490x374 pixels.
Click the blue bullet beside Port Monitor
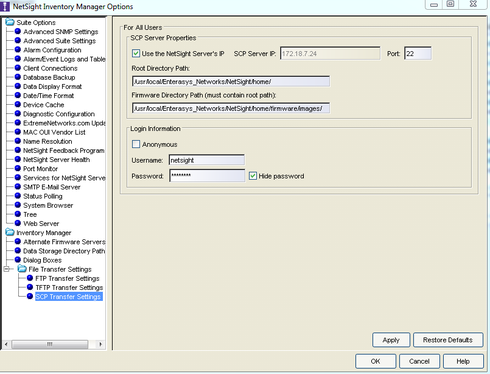click(x=18, y=168)
